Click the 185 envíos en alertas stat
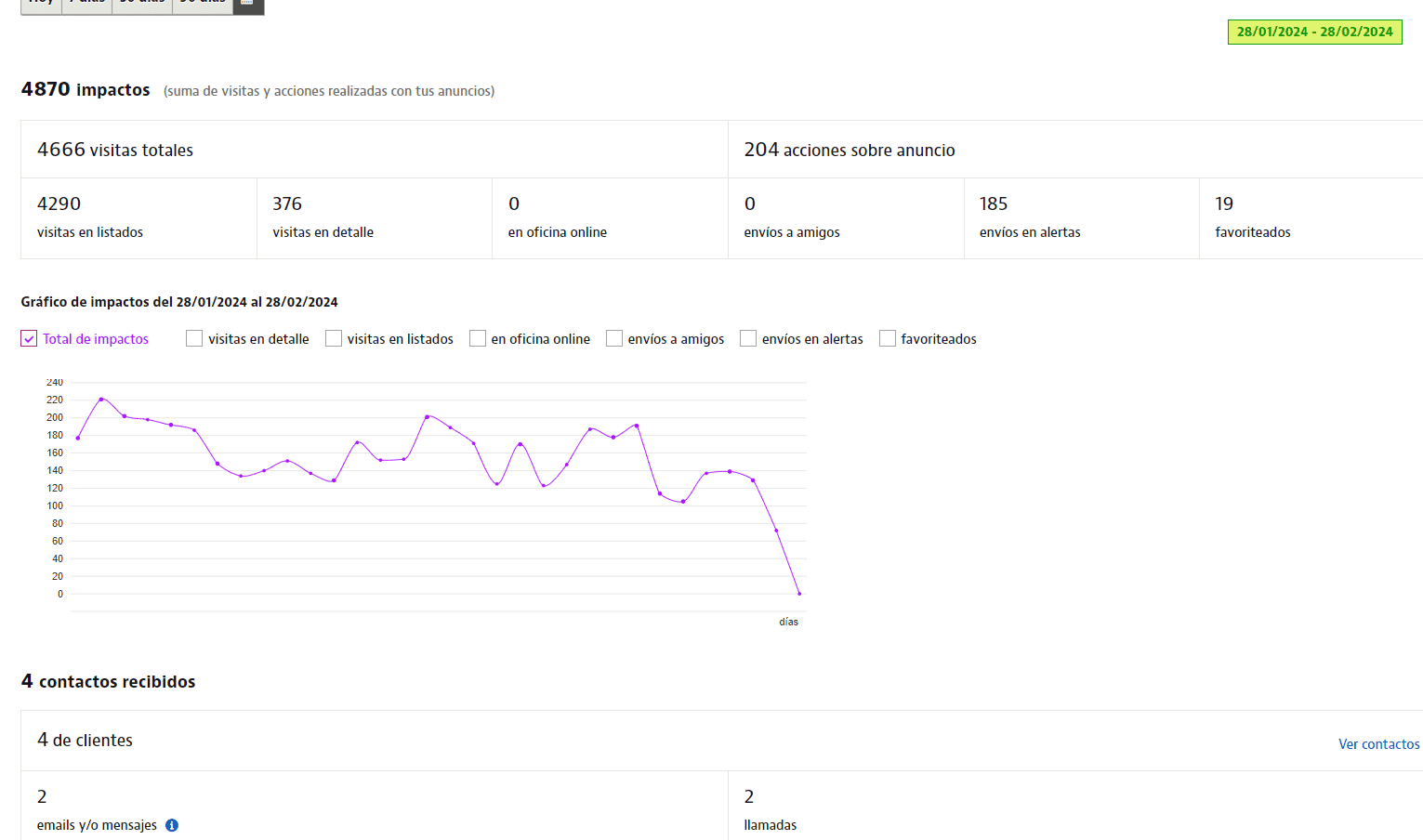 point(1081,217)
